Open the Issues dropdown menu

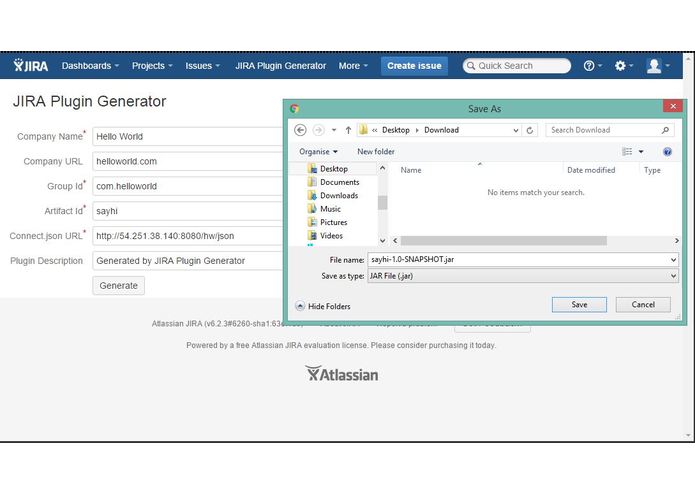pos(203,66)
